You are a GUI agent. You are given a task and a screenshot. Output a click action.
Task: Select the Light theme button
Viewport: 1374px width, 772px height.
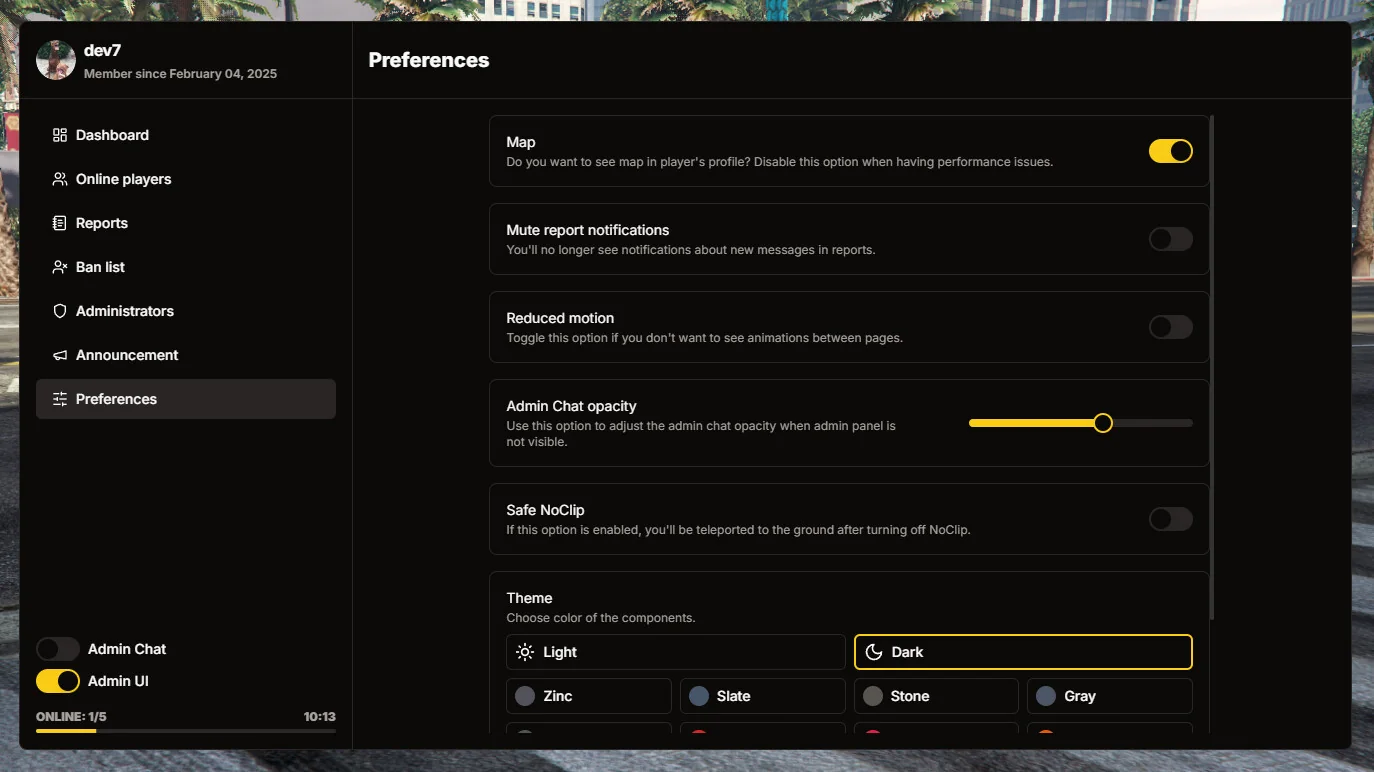pyautogui.click(x=675, y=652)
